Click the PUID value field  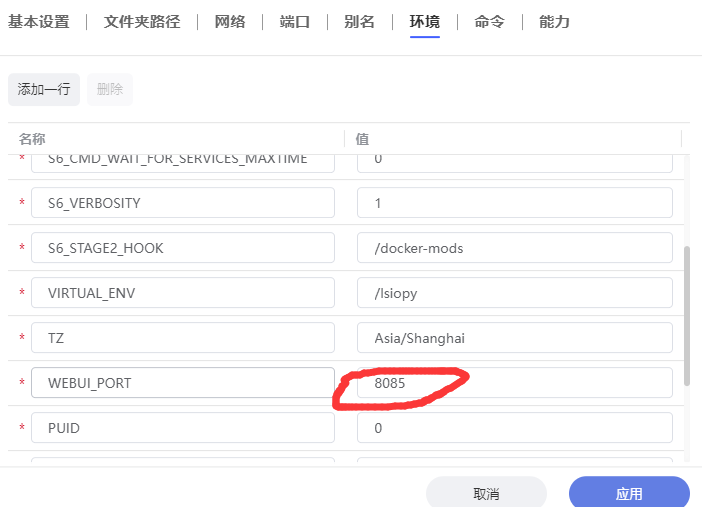click(514, 428)
